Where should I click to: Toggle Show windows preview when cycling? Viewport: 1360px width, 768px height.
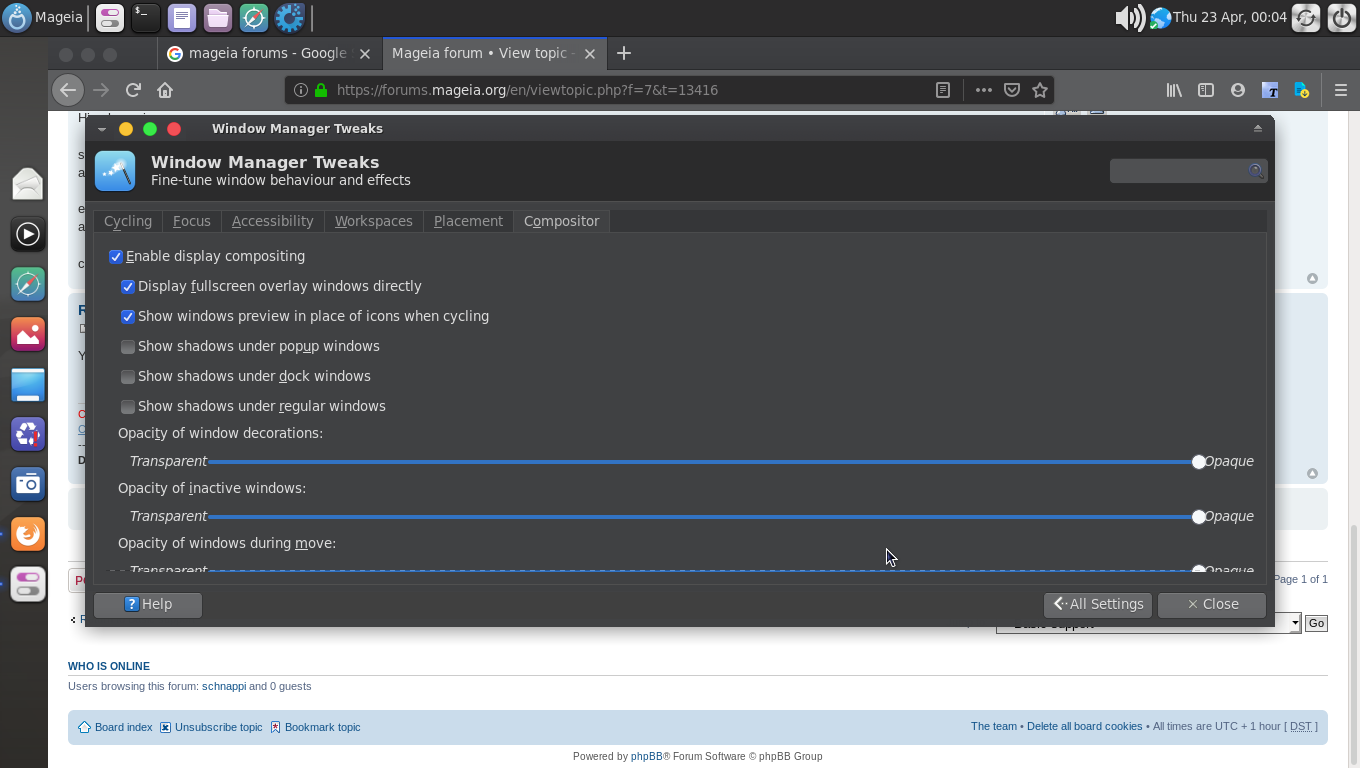pyautogui.click(x=128, y=317)
